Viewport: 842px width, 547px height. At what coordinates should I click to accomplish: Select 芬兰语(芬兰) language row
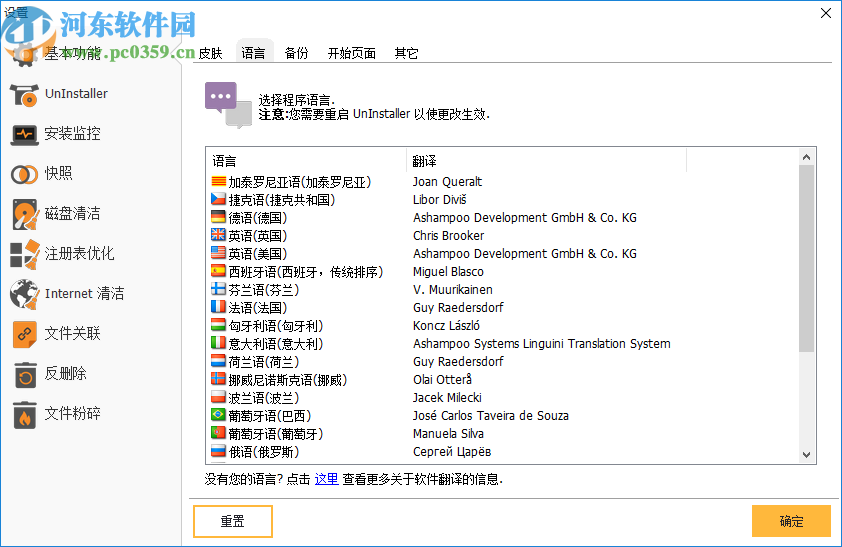point(502,289)
